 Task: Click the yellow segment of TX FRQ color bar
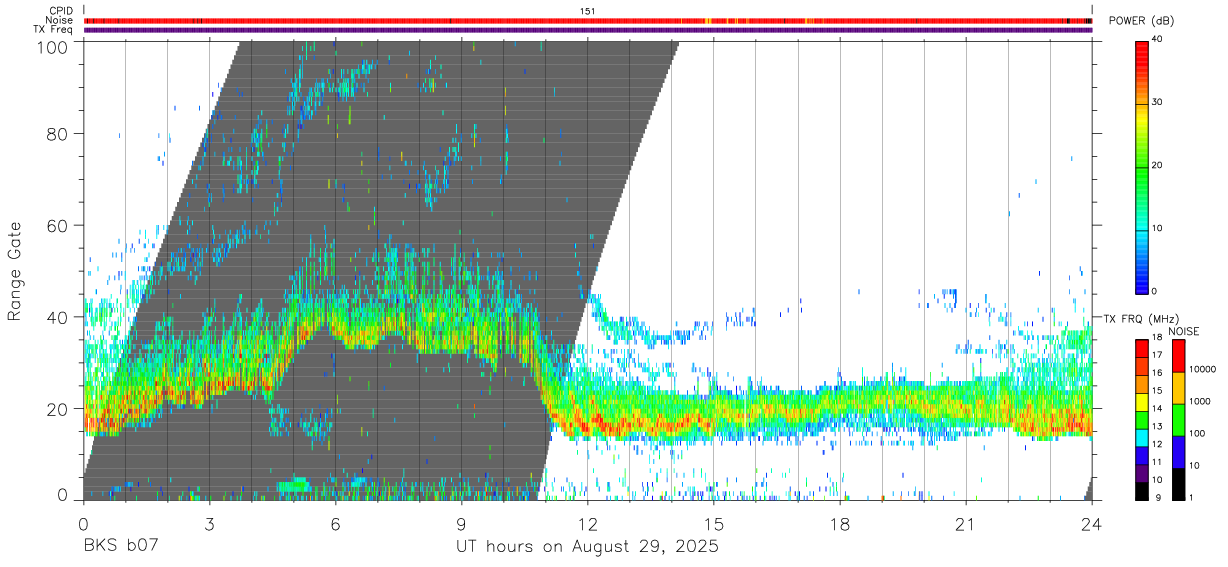tap(1142, 402)
